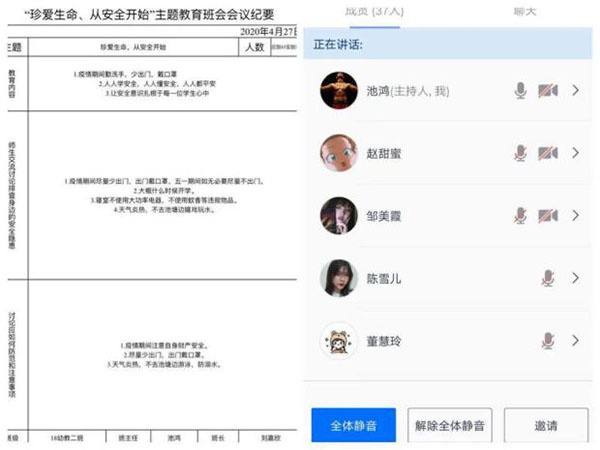This screenshot has height=450, width=600.
Task: Click the 邀请 invite button
Action: pos(546,426)
